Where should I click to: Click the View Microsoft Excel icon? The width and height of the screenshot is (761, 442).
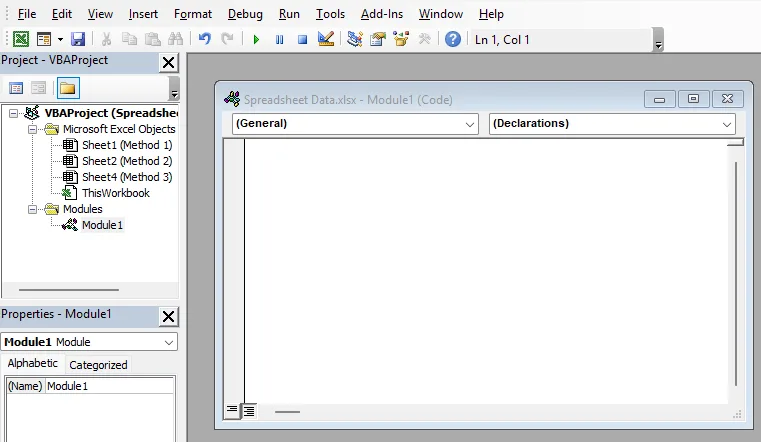pos(21,39)
